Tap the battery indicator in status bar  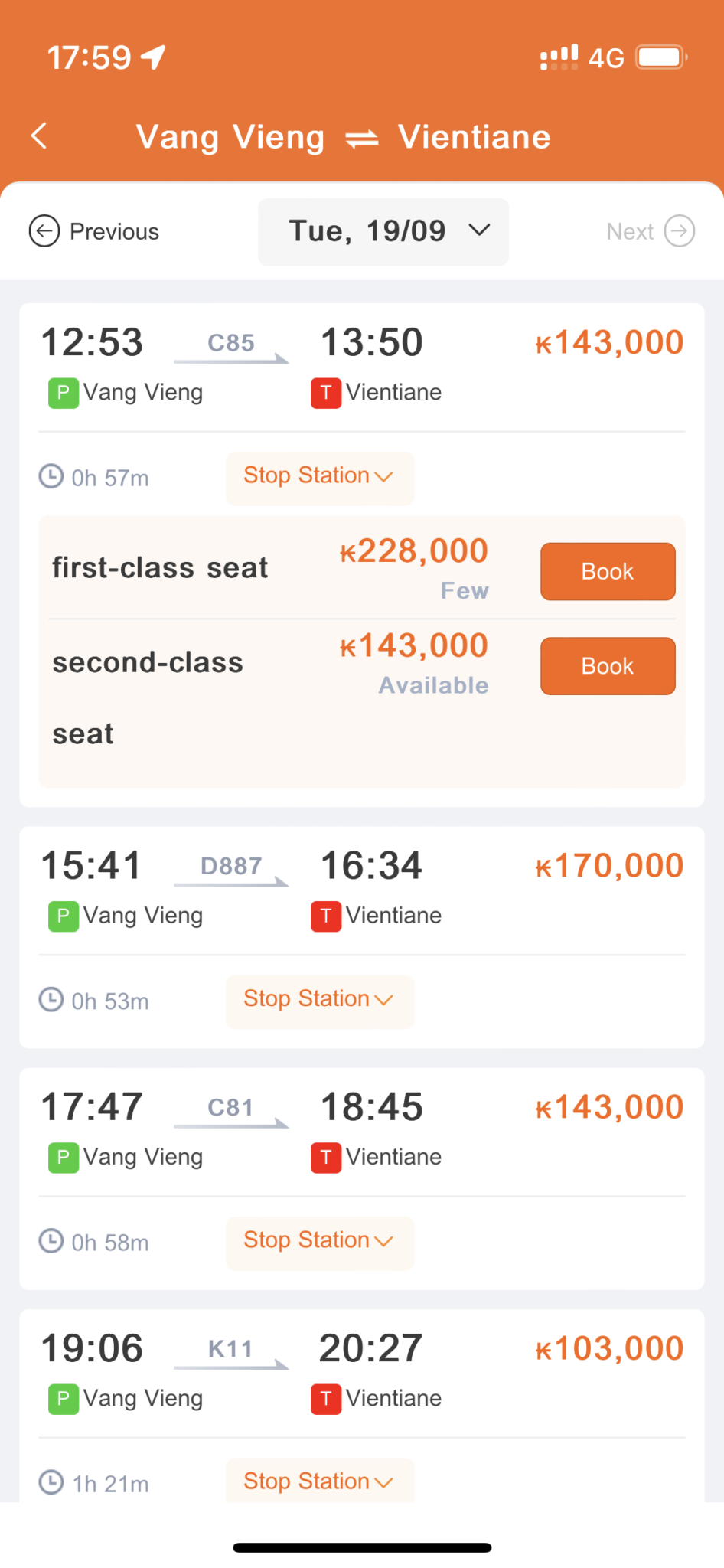tap(660, 57)
